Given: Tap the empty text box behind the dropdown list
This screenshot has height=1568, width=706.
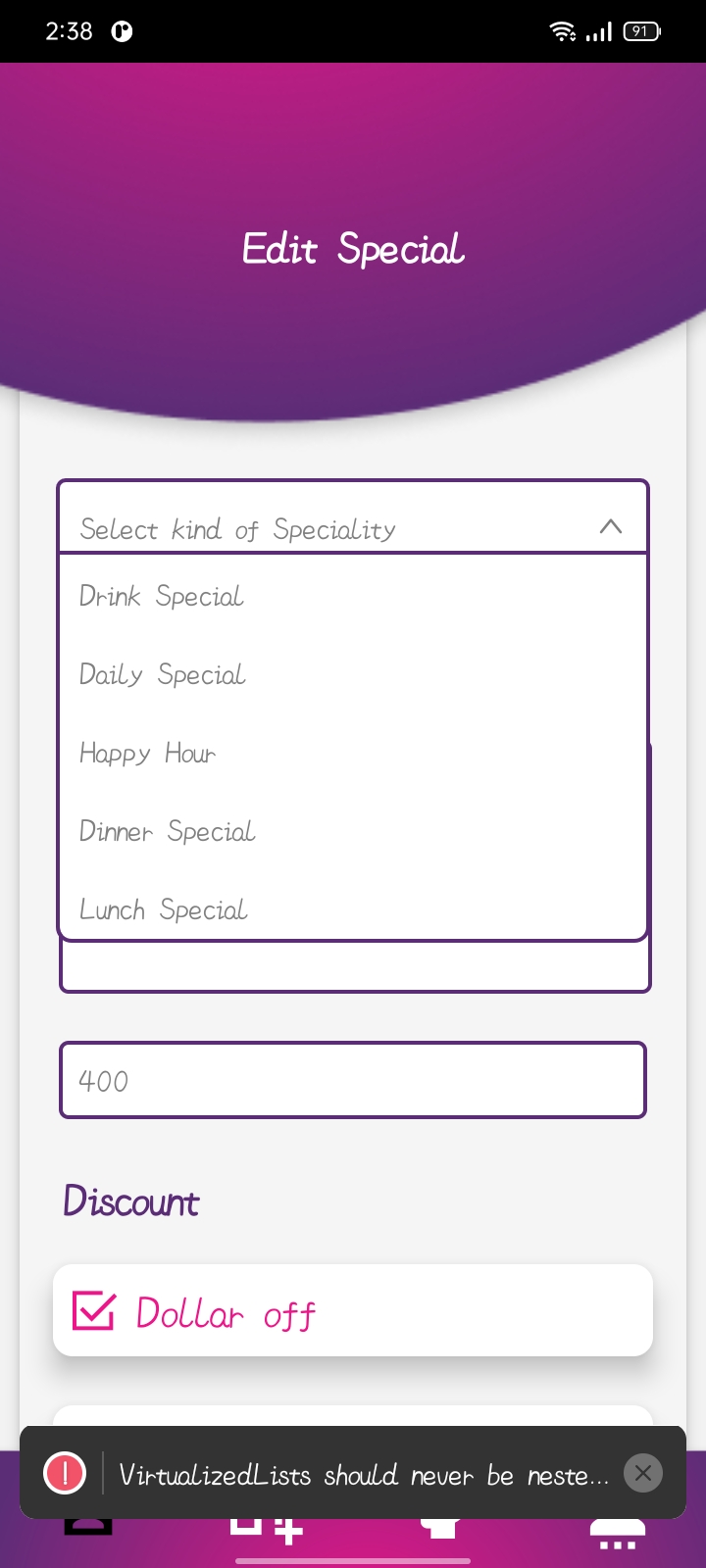Looking at the screenshot, I should tap(353, 967).
